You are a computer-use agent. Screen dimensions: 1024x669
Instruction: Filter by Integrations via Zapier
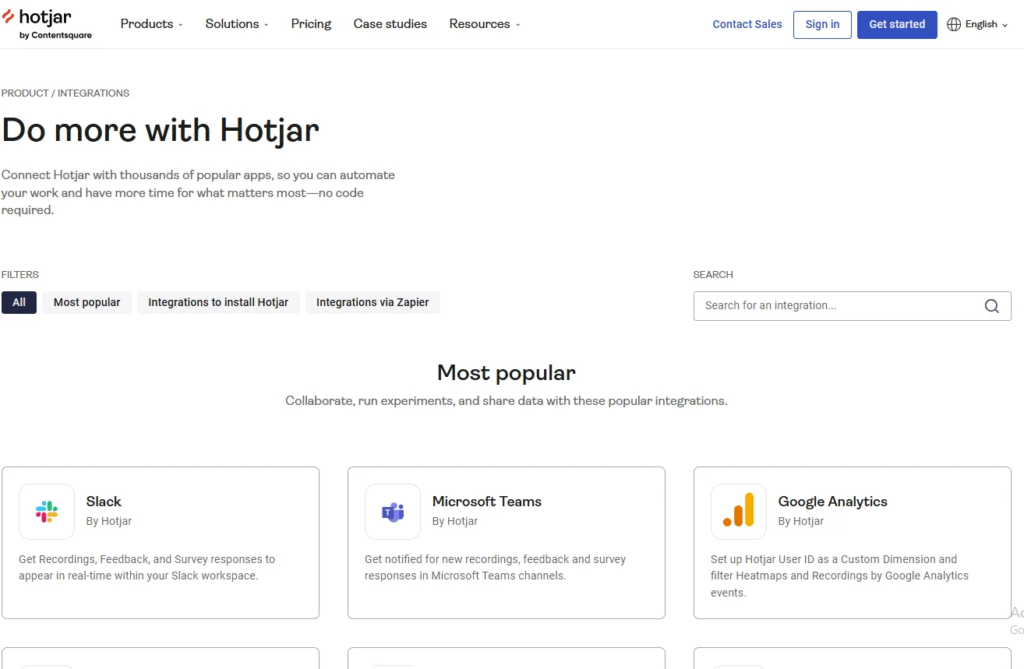coord(372,302)
